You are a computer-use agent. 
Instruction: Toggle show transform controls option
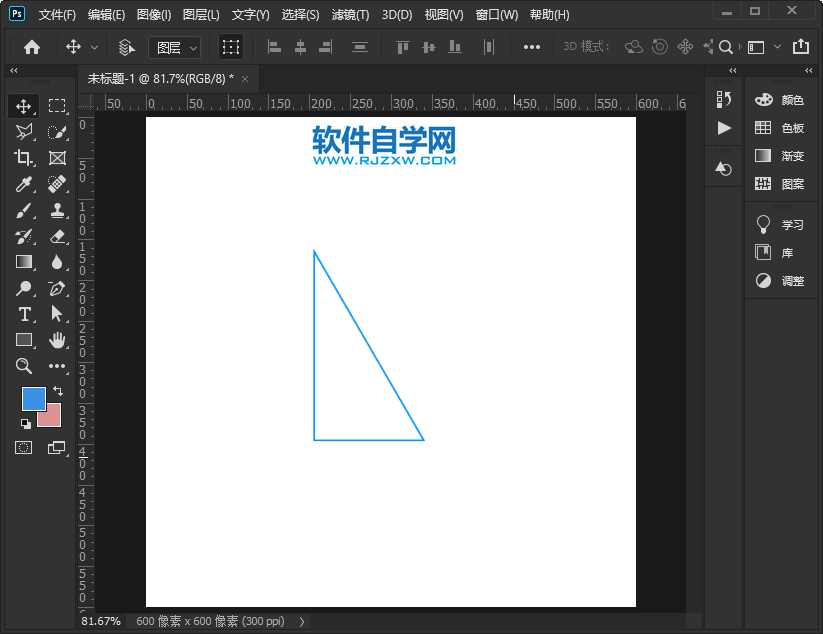tap(231, 47)
